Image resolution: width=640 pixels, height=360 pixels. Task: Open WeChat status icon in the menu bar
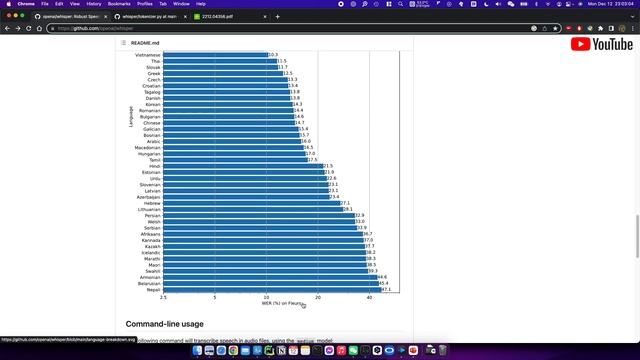click(x=511, y=4)
